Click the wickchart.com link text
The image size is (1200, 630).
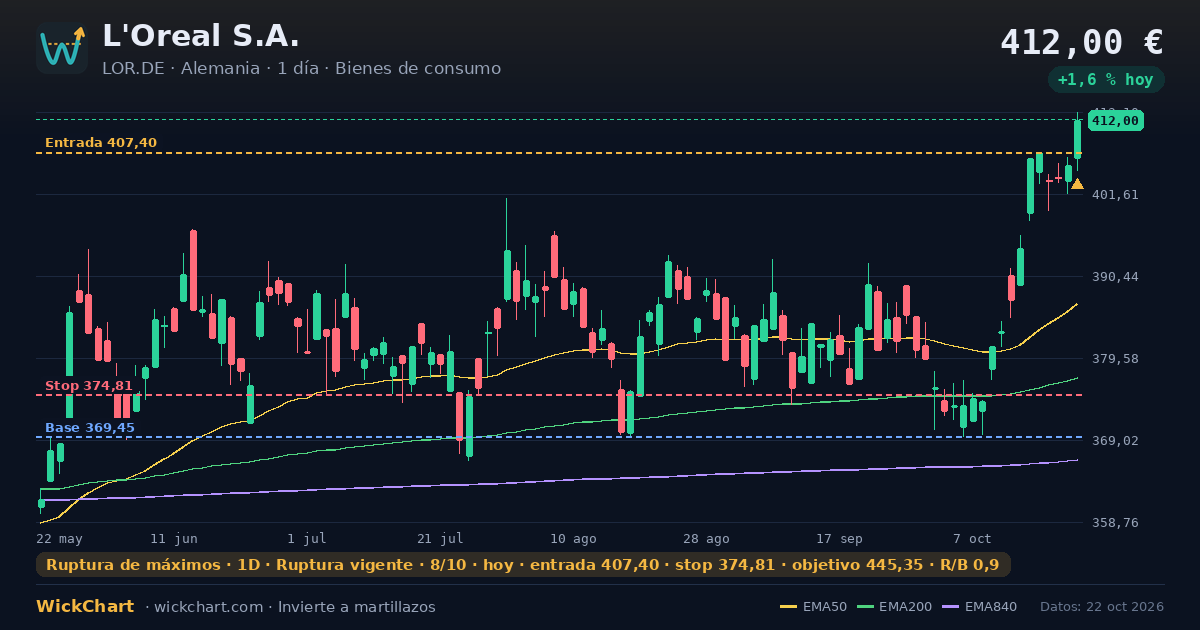[206, 607]
